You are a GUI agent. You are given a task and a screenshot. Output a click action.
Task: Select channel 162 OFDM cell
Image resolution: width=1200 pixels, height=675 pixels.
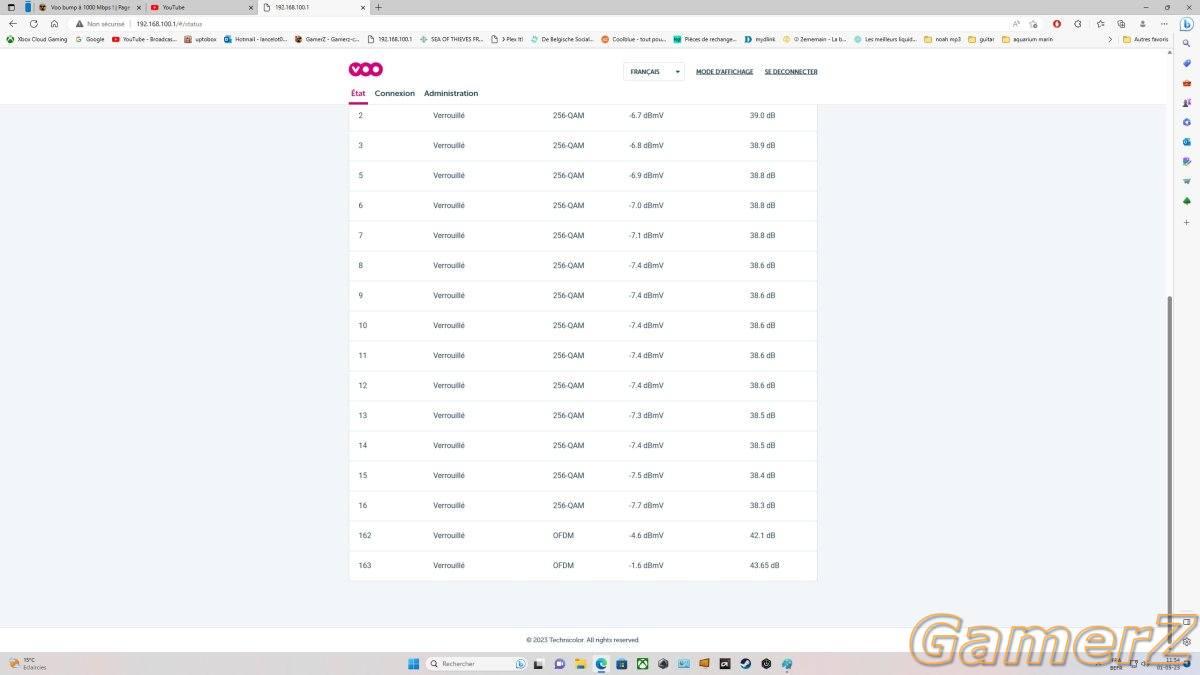564,535
